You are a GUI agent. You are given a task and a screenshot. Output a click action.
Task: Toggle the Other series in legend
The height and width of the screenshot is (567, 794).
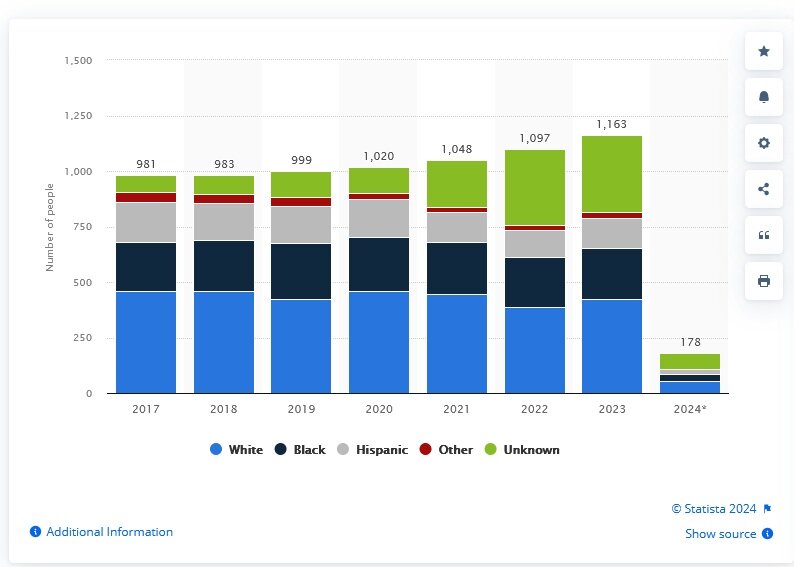(446, 450)
